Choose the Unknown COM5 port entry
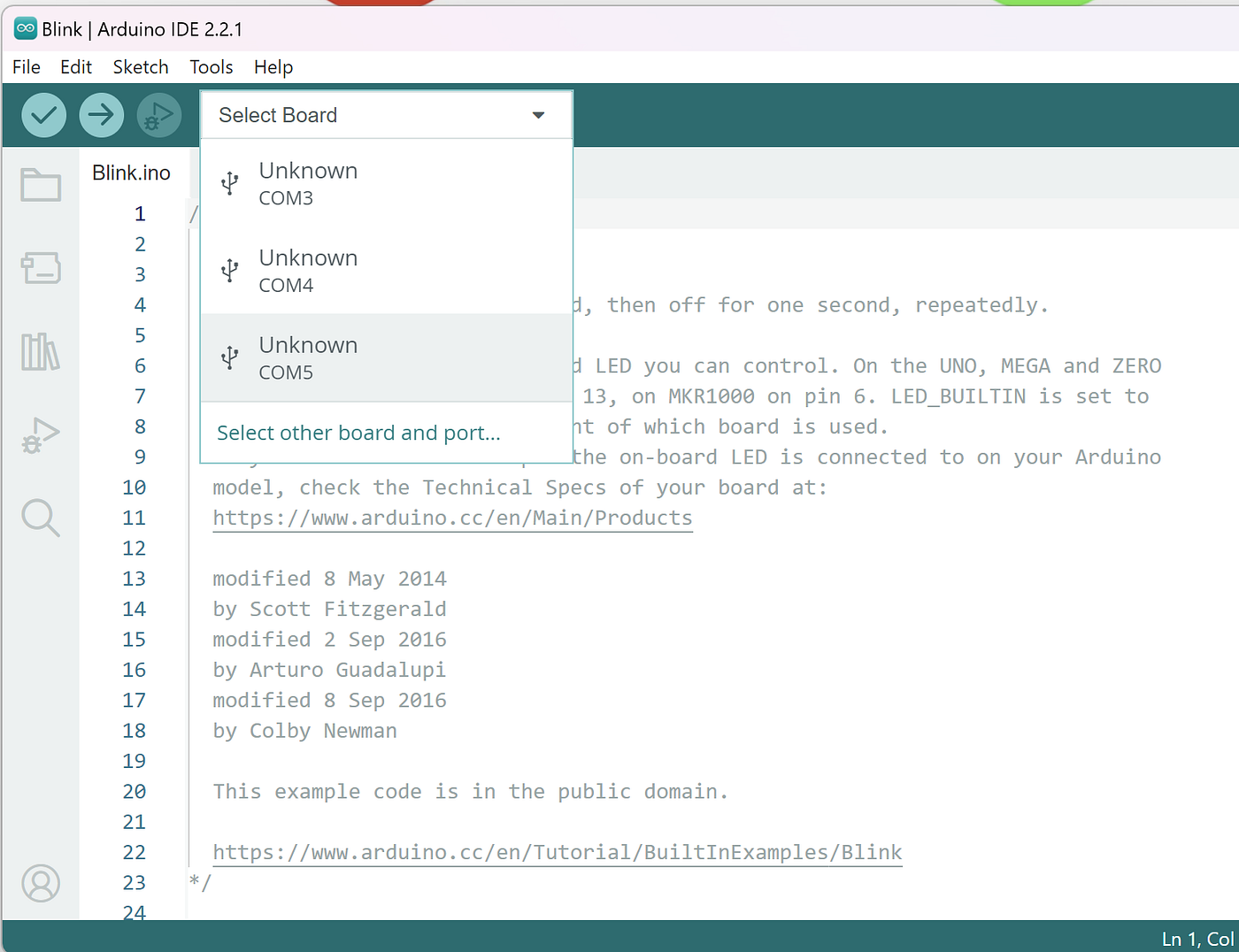Image resolution: width=1239 pixels, height=952 pixels. (387, 357)
